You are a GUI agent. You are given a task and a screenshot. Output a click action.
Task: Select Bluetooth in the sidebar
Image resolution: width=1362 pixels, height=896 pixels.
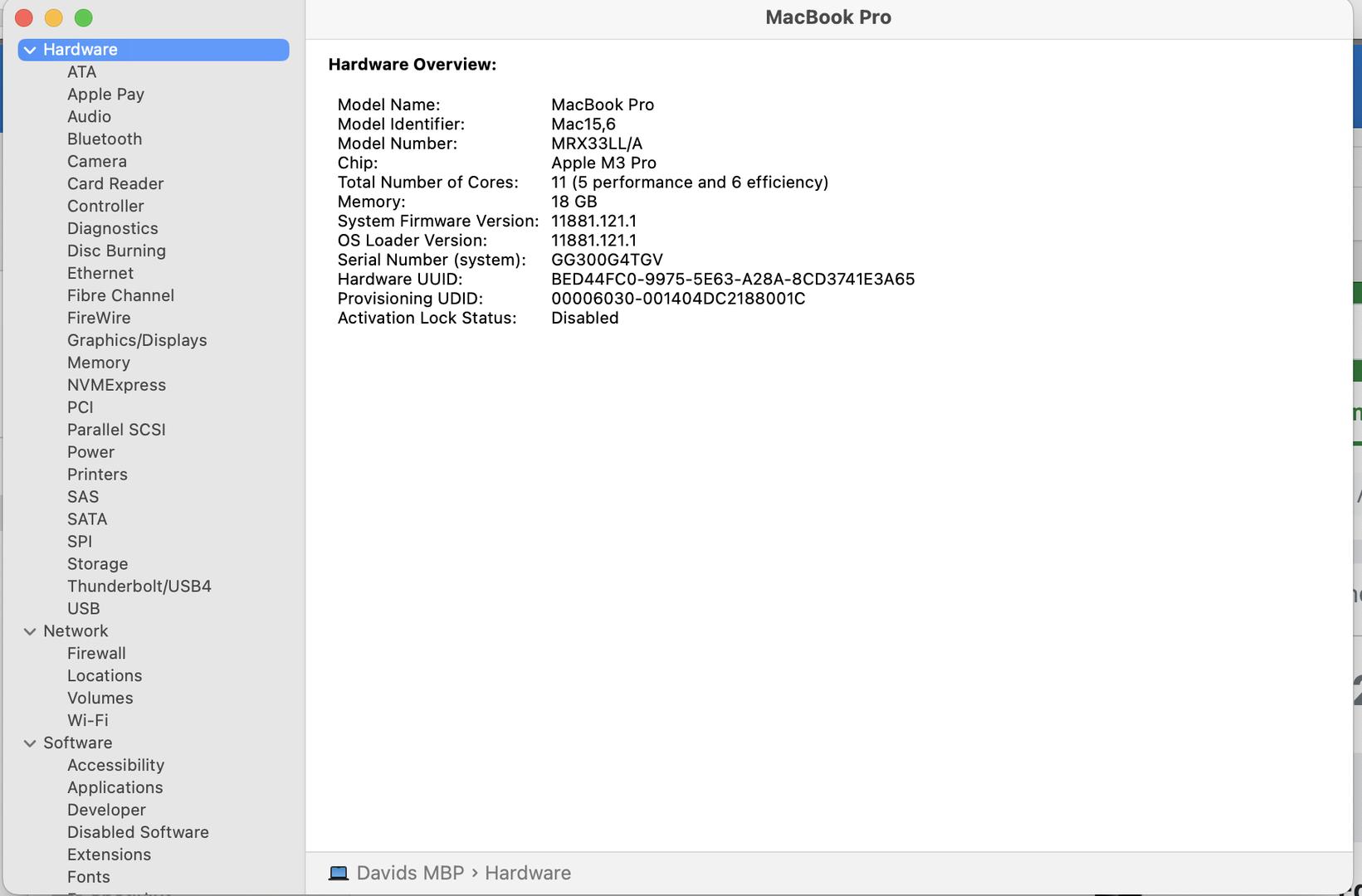click(105, 139)
